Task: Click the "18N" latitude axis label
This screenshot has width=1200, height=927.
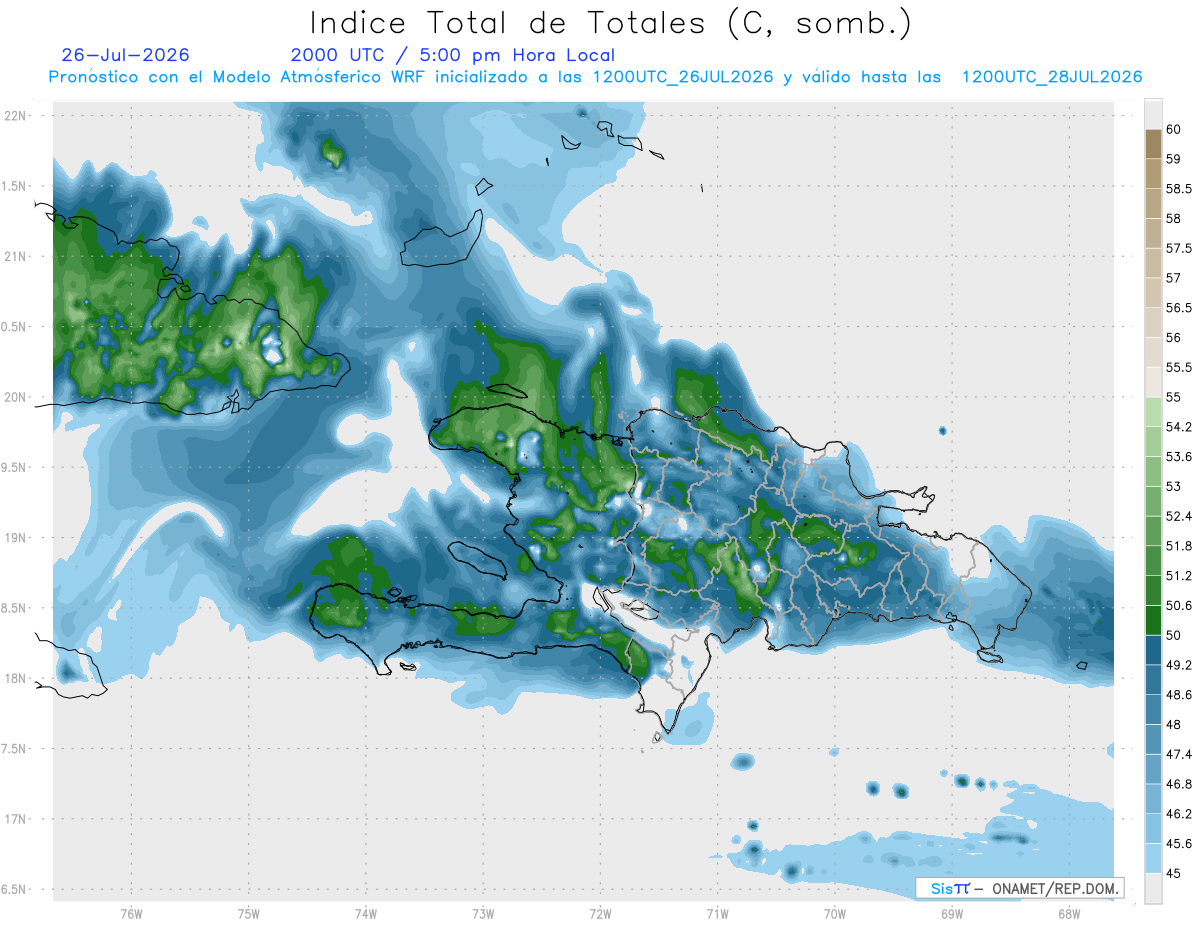Action: tap(16, 678)
